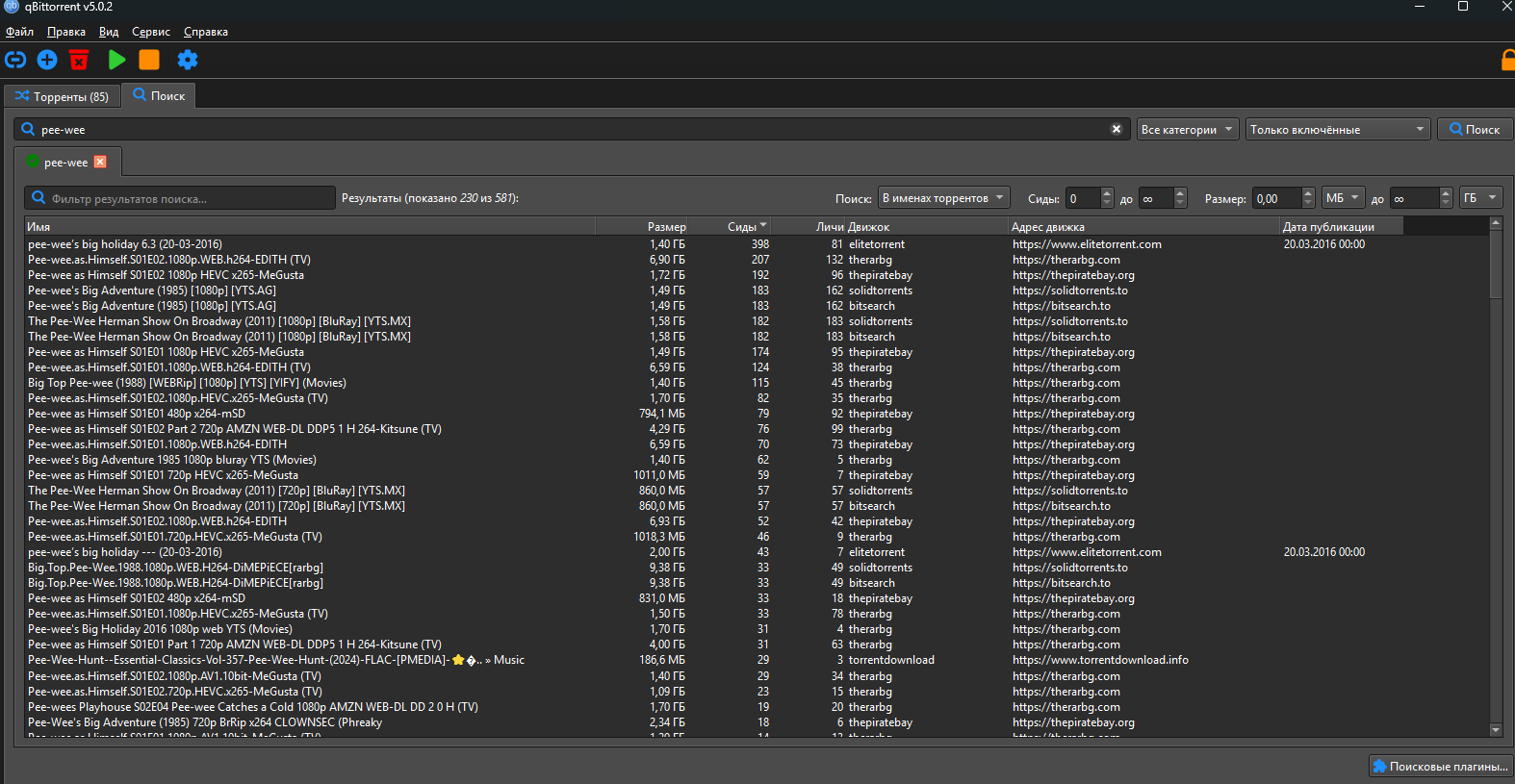Open the В именах торрентов dropdown
1515x784 pixels.
(943, 198)
